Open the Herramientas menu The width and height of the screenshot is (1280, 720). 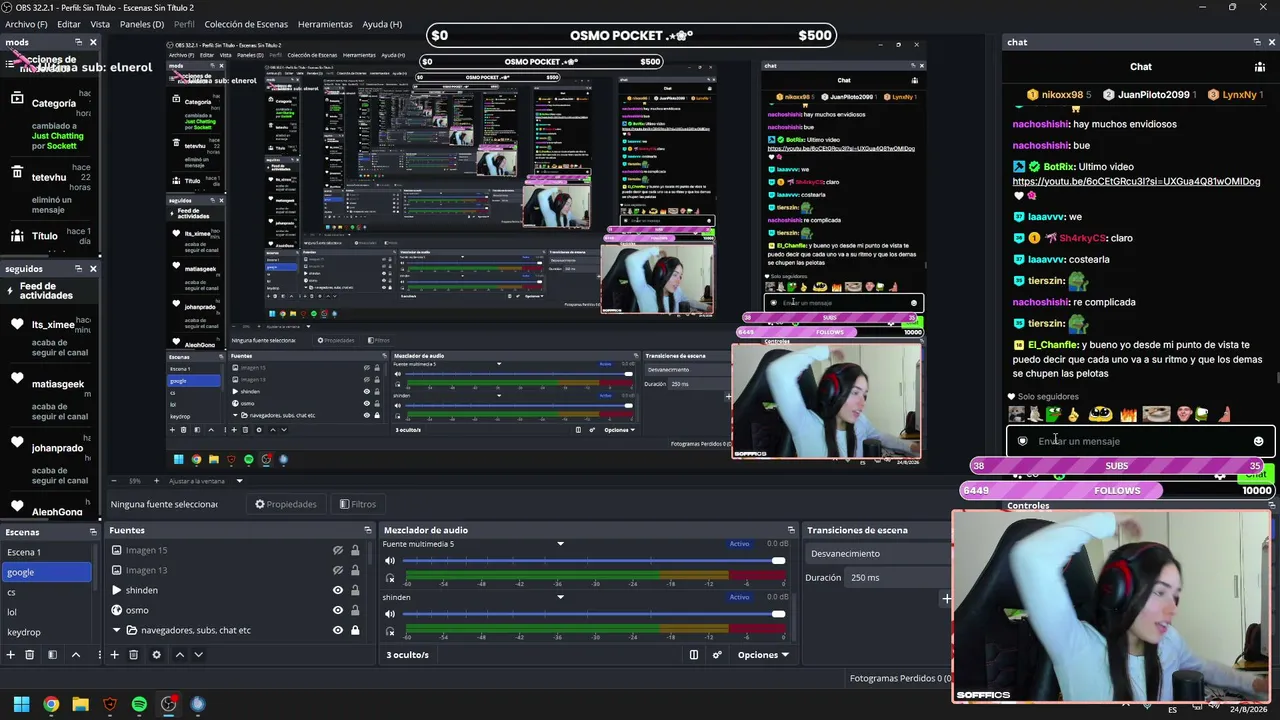[x=325, y=24]
